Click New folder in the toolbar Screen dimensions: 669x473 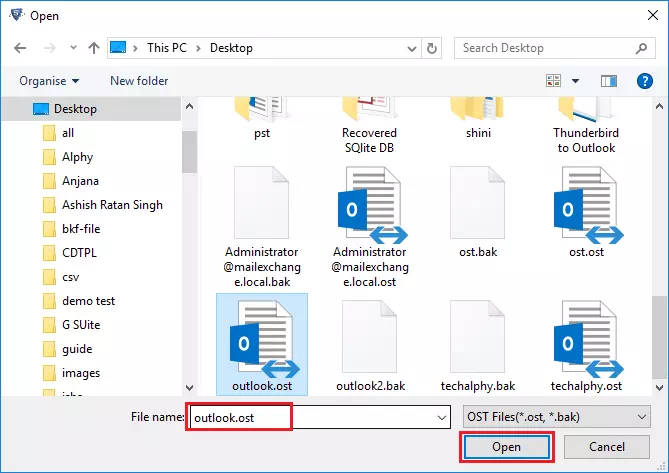click(x=139, y=81)
